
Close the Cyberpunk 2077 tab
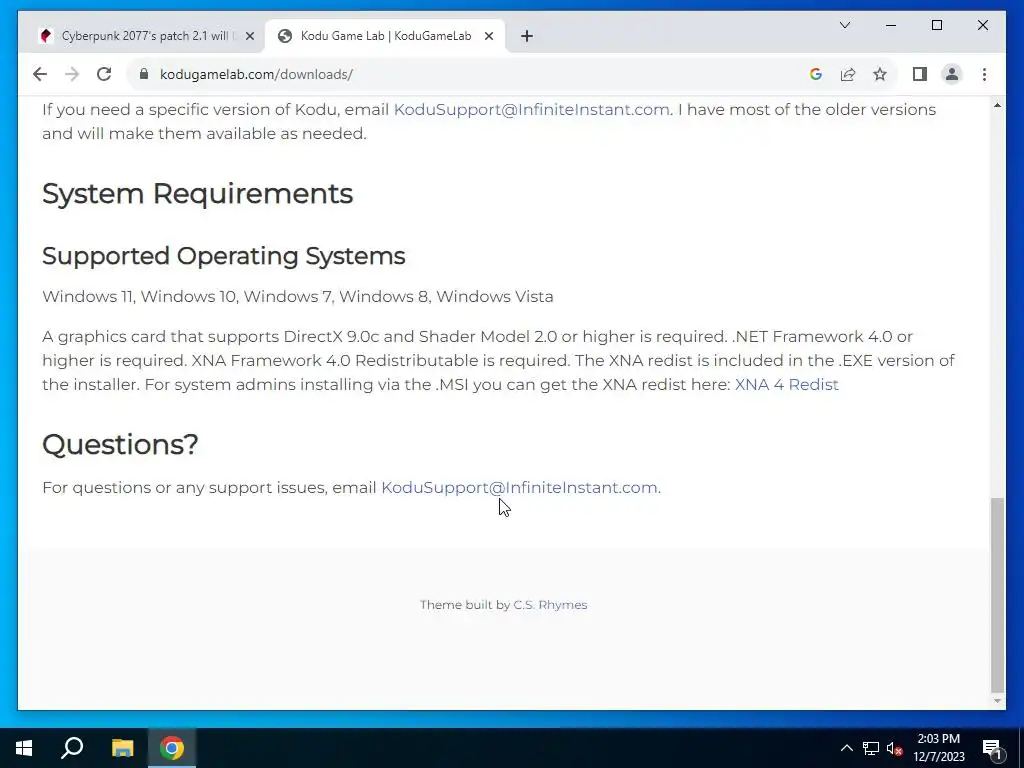pos(249,37)
